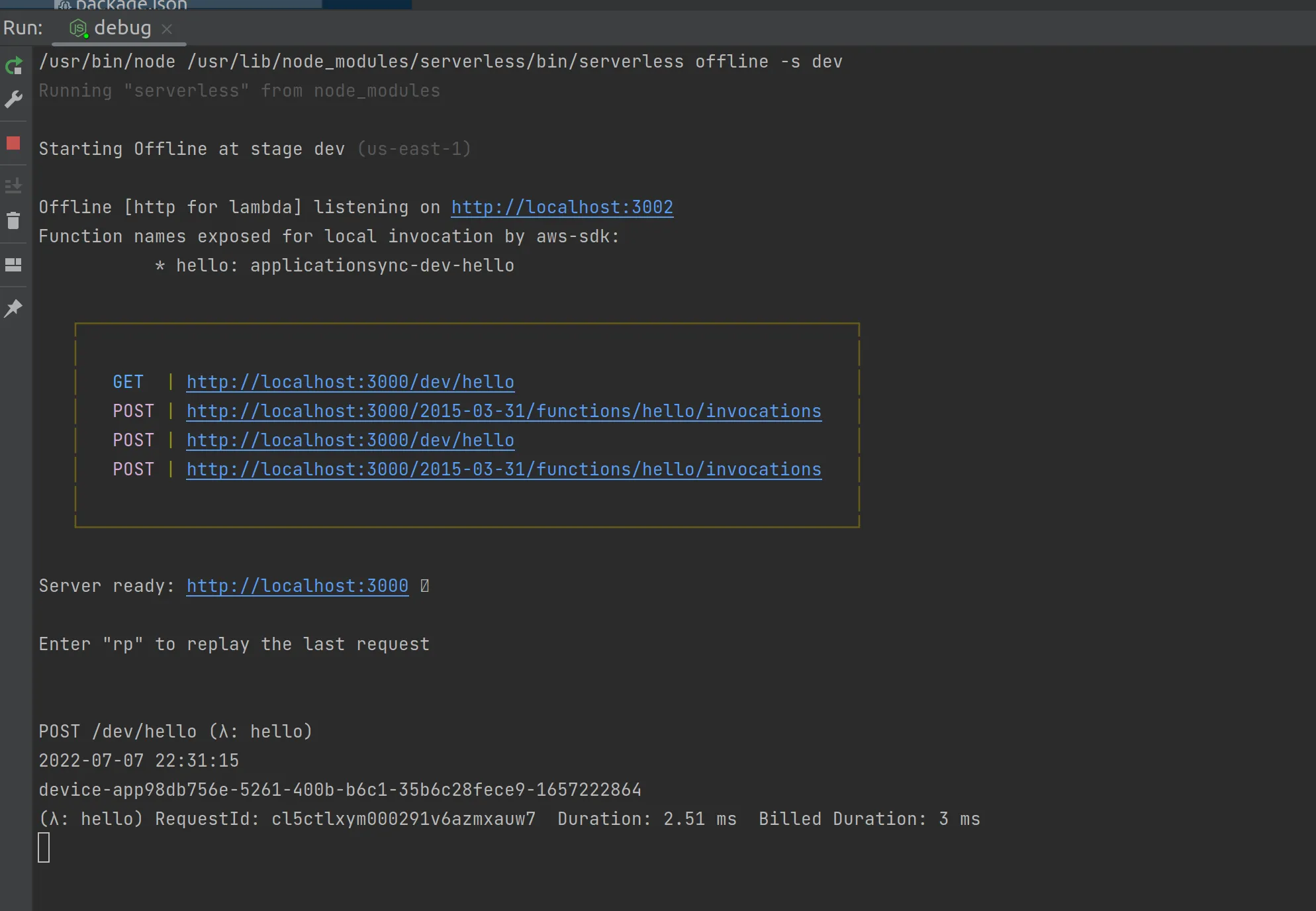This screenshot has height=911, width=1316.
Task: Open the localhost:3002 lambda link
Action: [561, 207]
